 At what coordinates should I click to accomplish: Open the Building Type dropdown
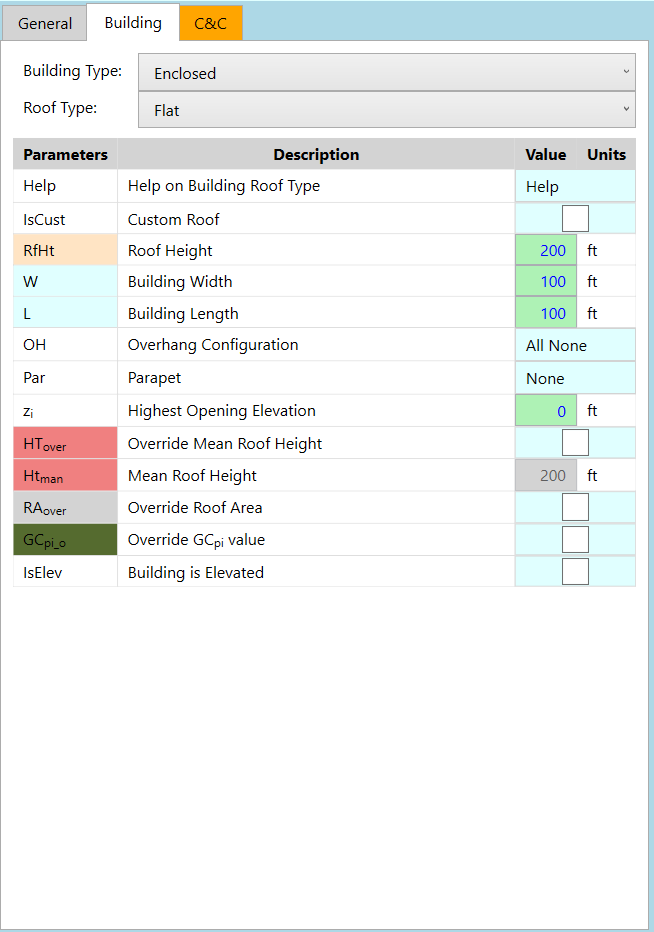click(x=386, y=73)
